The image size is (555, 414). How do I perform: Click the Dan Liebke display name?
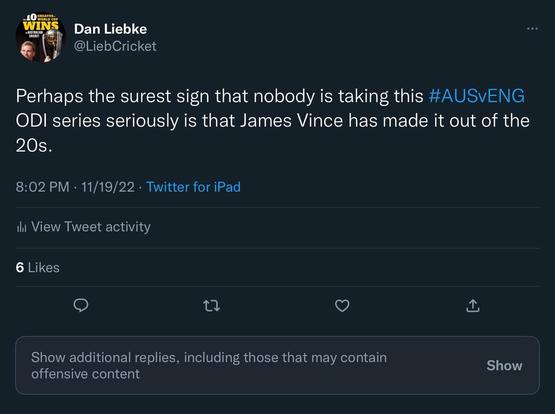pyautogui.click(x=110, y=29)
